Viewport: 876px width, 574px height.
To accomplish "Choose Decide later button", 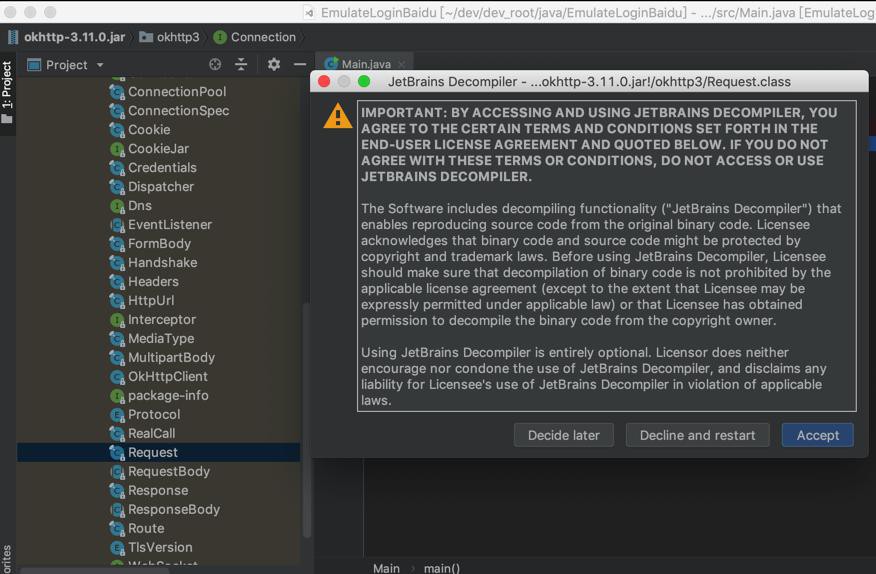I will pyautogui.click(x=564, y=435).
